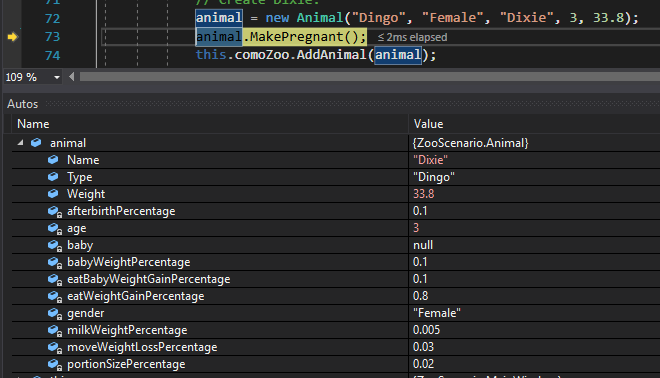Select the milkWeightPercentage row
This screenshot has height=378, width=660.
coord(336,330)
